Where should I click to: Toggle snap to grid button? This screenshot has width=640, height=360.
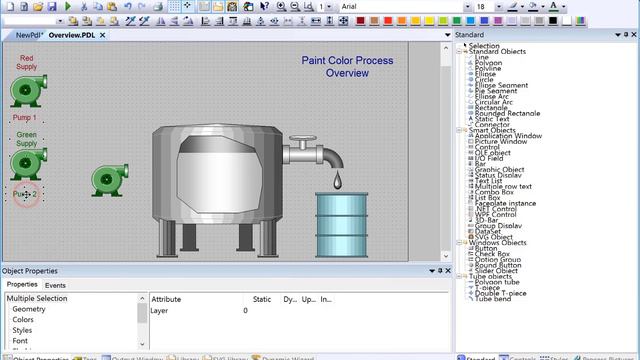pos(188,7)
